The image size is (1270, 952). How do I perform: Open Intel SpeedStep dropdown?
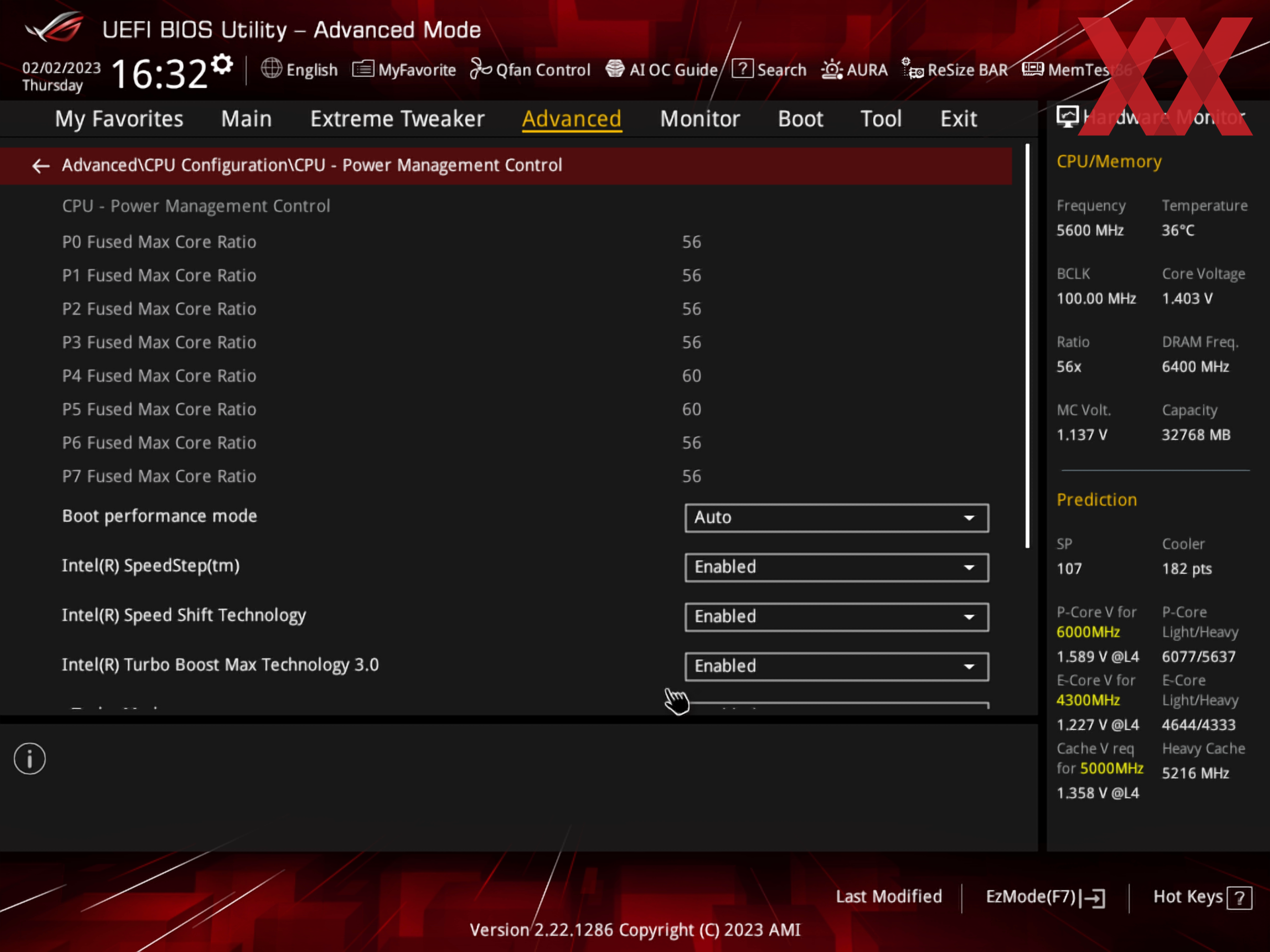click(837, 567)
